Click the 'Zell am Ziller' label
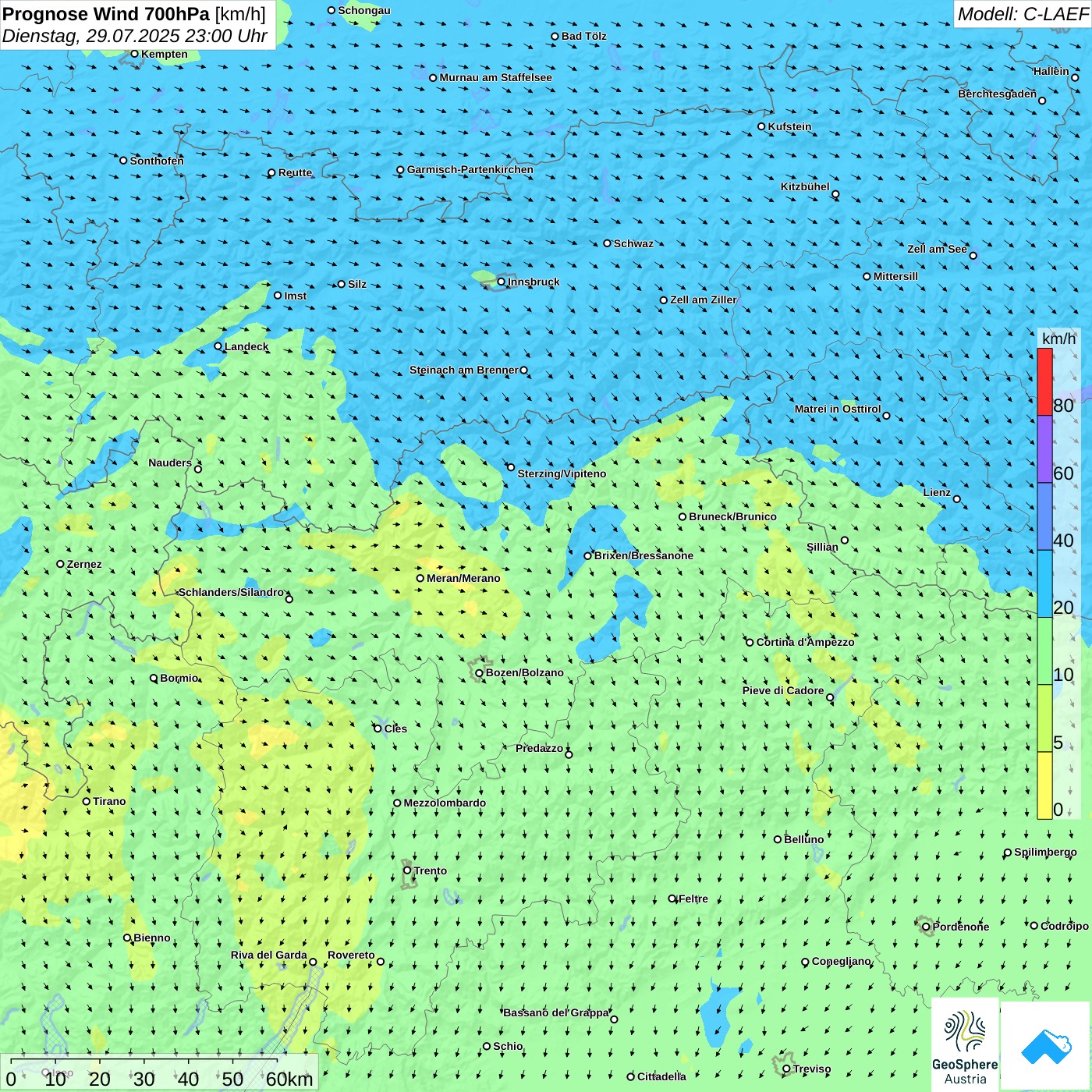 704,300
